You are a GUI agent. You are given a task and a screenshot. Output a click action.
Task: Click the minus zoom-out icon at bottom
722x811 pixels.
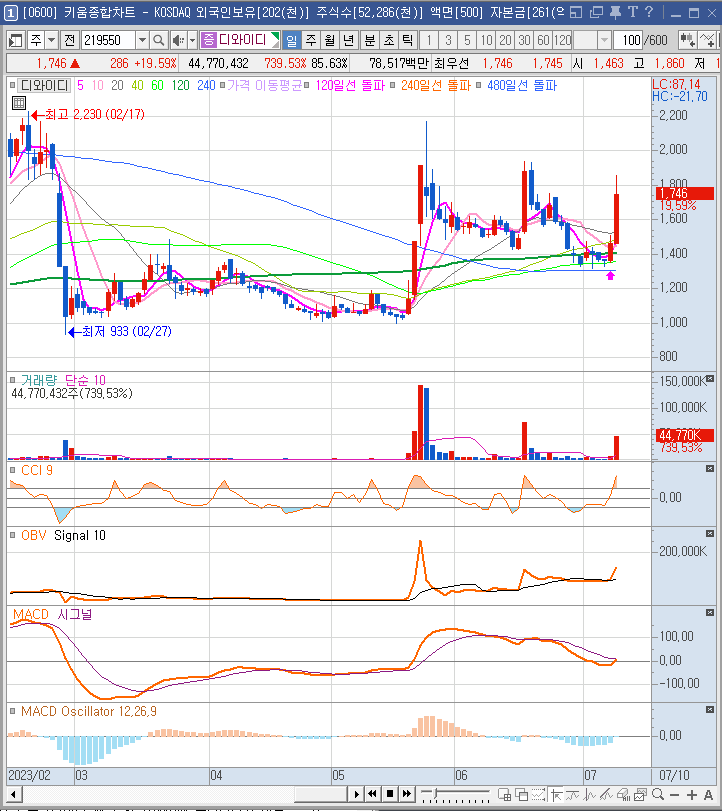674,794
